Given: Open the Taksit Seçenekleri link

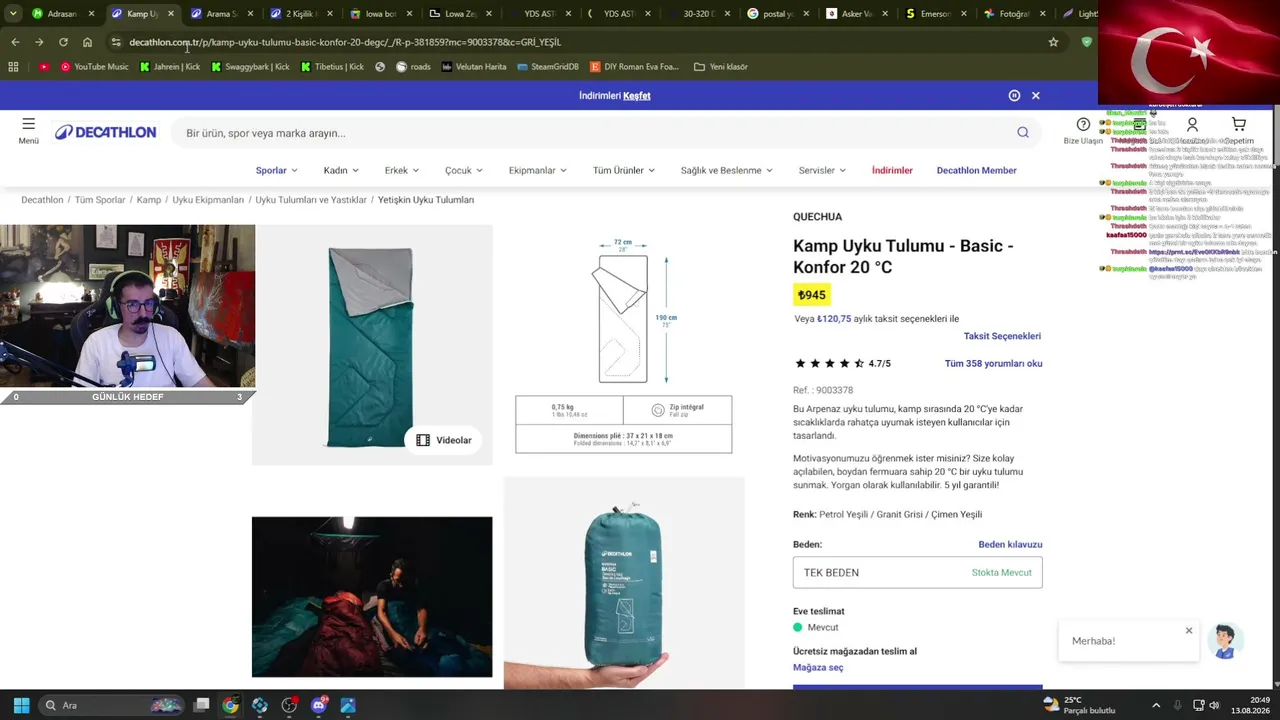Looking at the screenshot, I should (x=1002, y=336).
